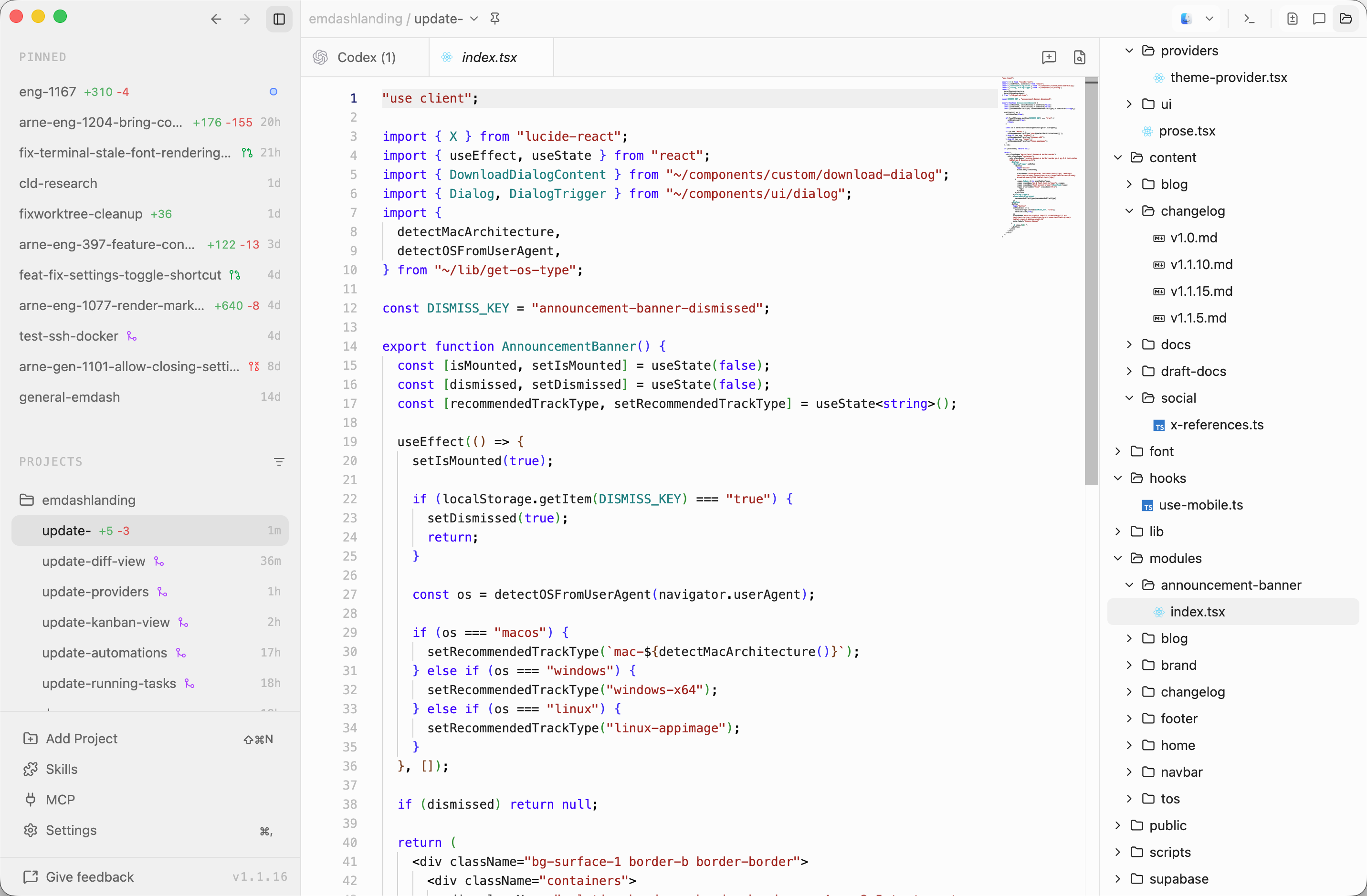The width and height of the screenshot is (1367, 896).
Task: Open the chat bubble panel icon
Action: (x=1319, y=19)
